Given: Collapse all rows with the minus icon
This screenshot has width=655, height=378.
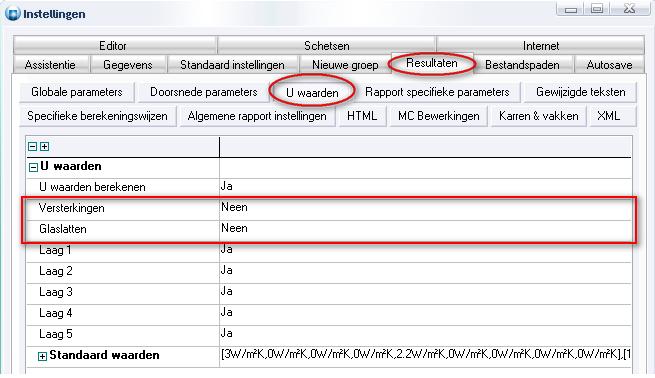Looking at the screenshot, I should (32, 147).
